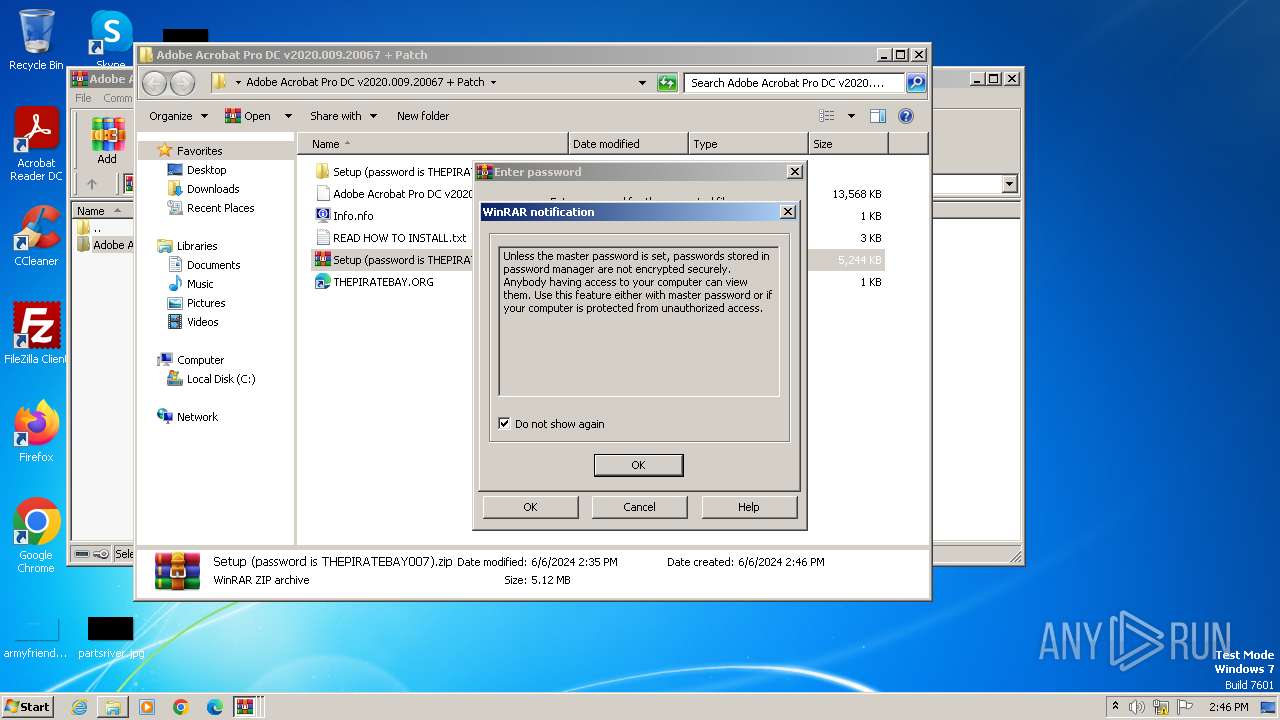Viewport: 1280px width, 720px height.
Task: Expand breadcrumb folder path arrow
Action: click(x=493, y=83)
